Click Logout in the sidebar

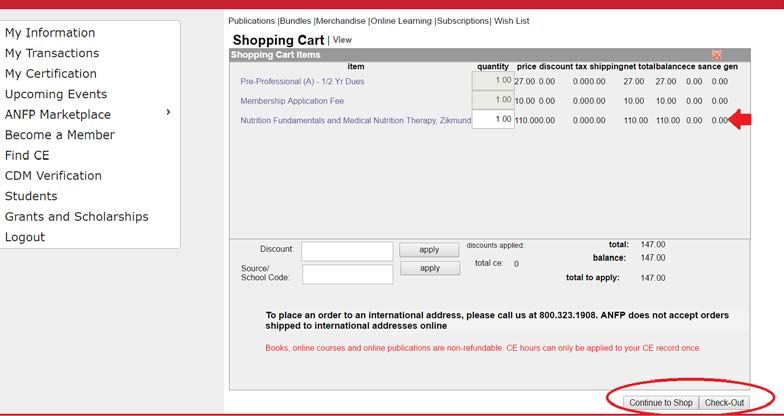coord(25,237)
